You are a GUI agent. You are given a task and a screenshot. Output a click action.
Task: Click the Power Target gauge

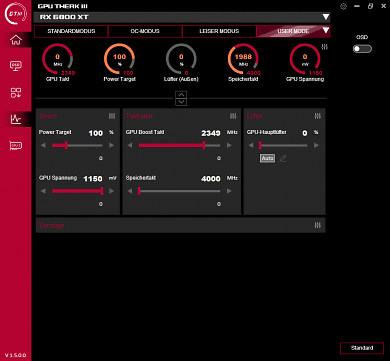pos(119,59)
